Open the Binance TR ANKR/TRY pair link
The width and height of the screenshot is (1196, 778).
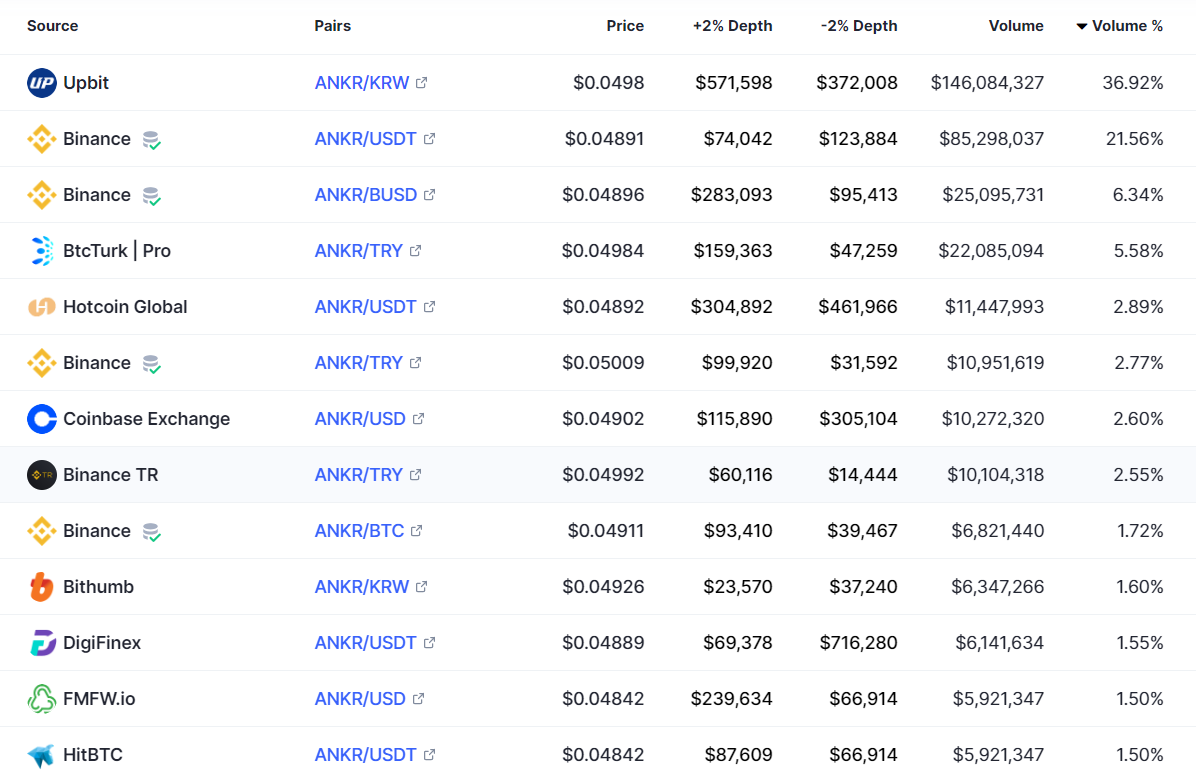pos(358,474)
